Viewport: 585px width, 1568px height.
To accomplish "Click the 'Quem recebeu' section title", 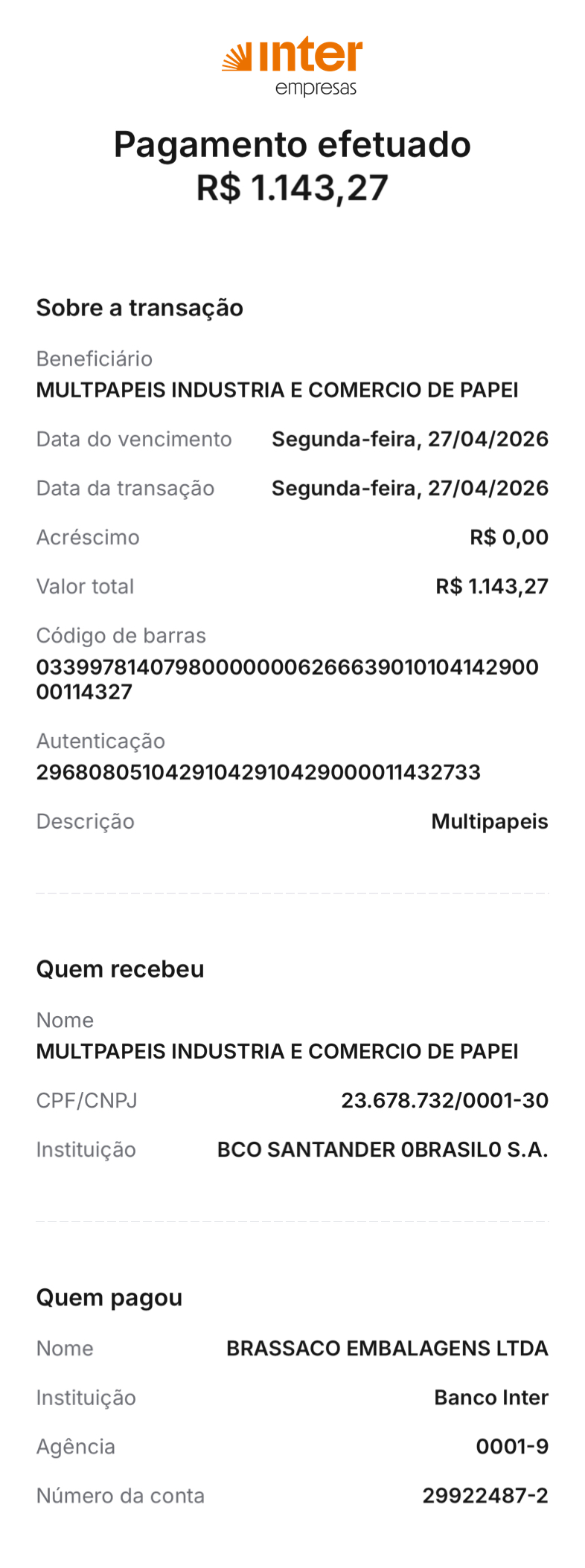I will coord(121,969).
